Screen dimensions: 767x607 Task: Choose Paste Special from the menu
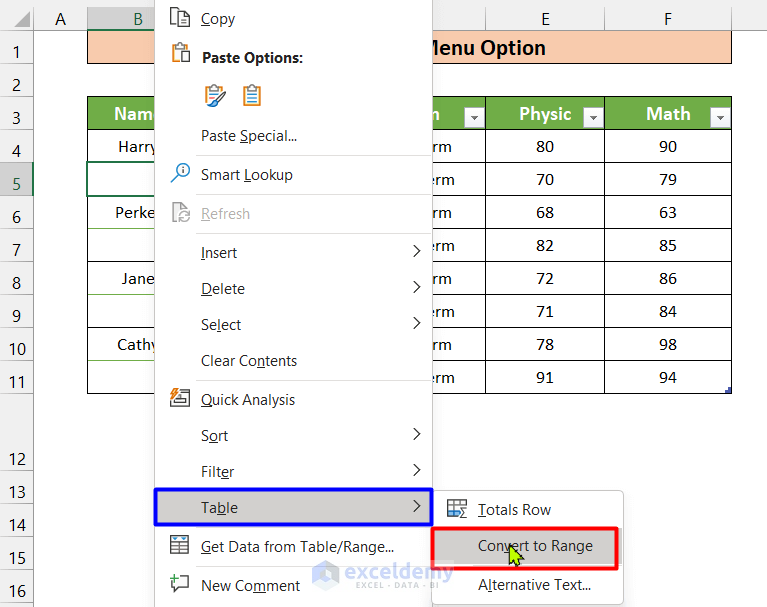click(x=249, y=136)
